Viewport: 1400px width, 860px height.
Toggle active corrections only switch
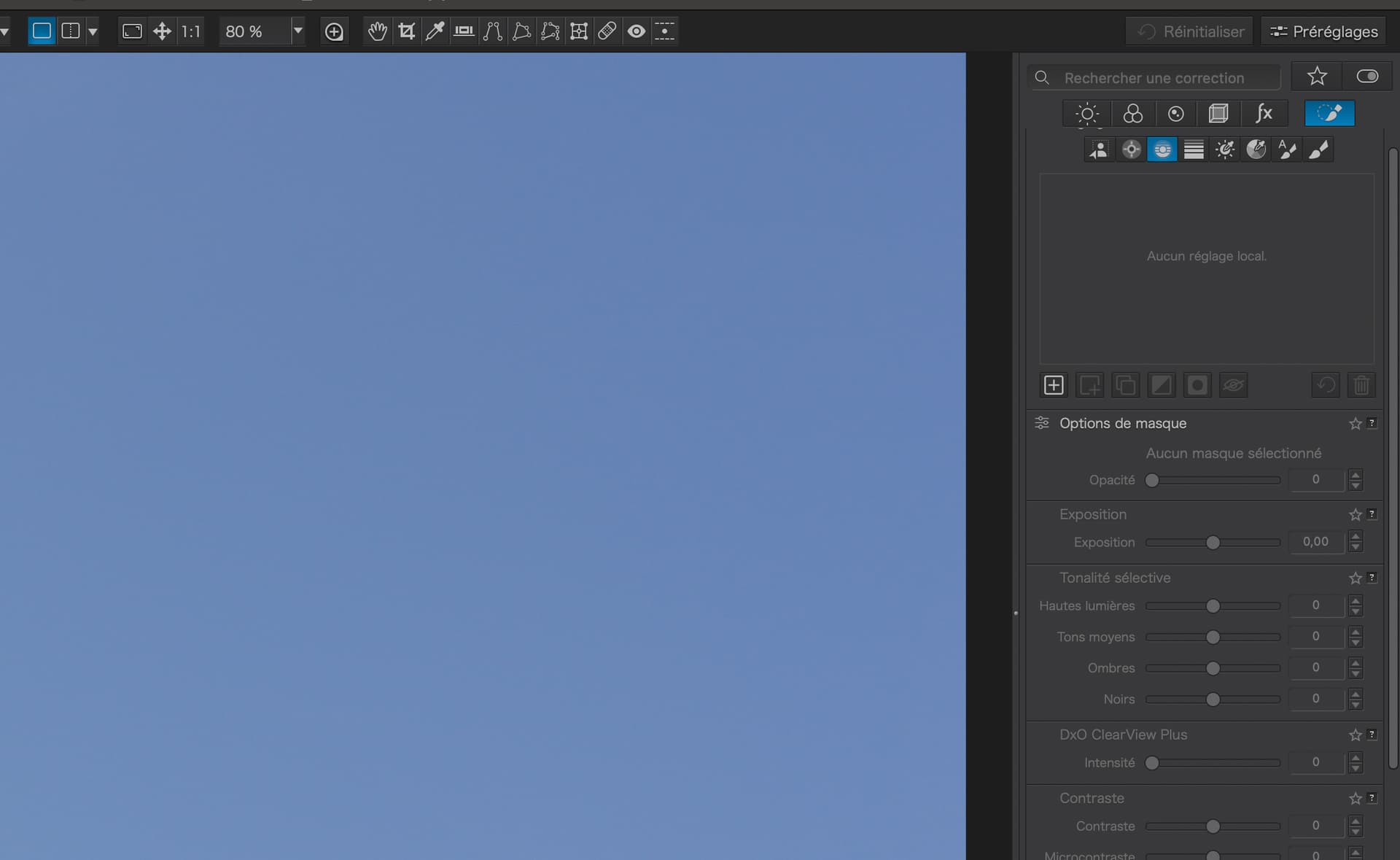click(1367, 77)
